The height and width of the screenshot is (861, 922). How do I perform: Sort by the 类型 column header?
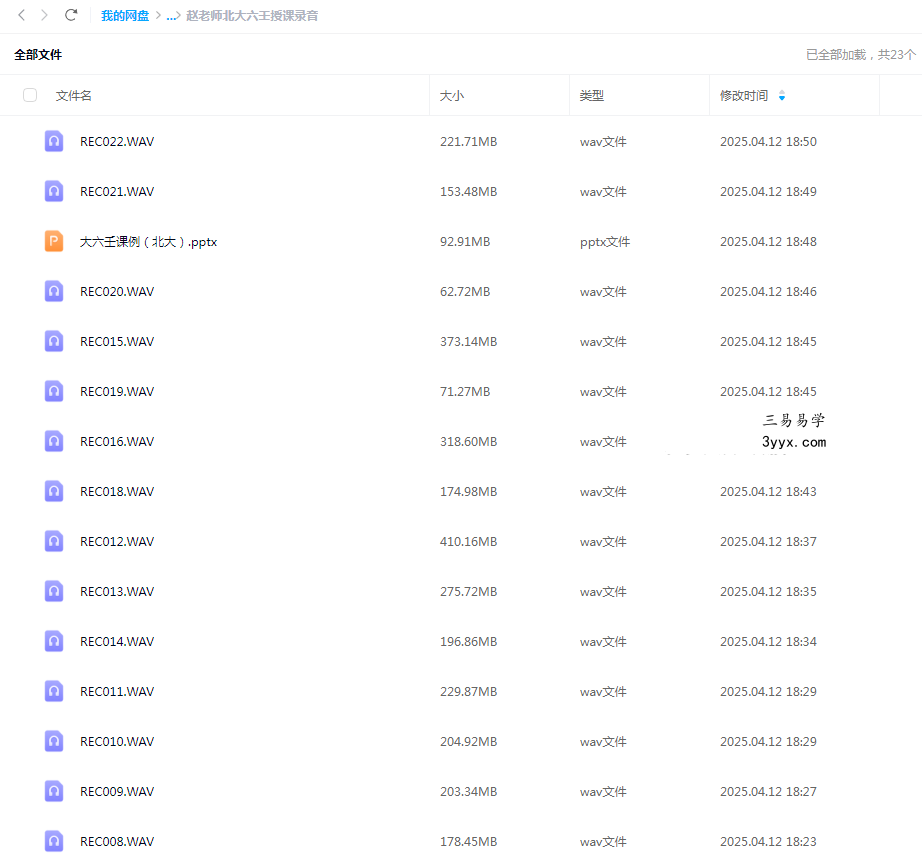592,96
